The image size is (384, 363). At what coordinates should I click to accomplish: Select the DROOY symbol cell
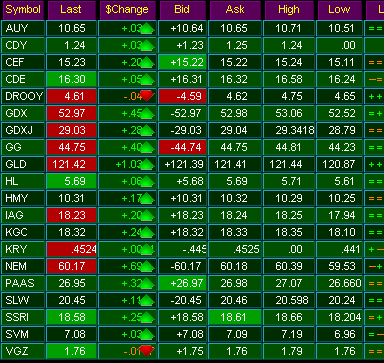pyautogui.click(x=23, y=96)
